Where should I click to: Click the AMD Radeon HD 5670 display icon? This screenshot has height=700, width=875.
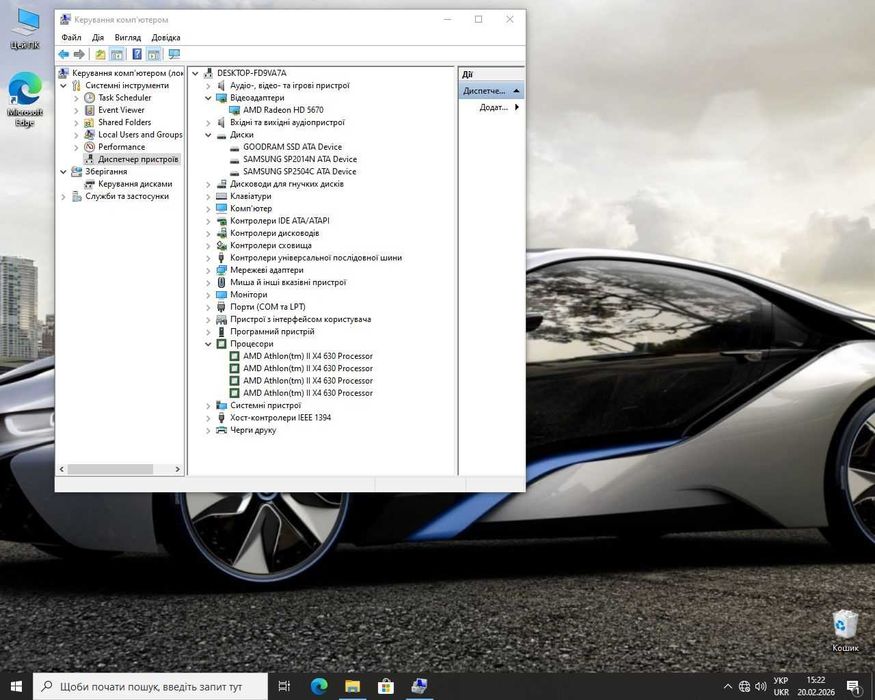point(234,110)
